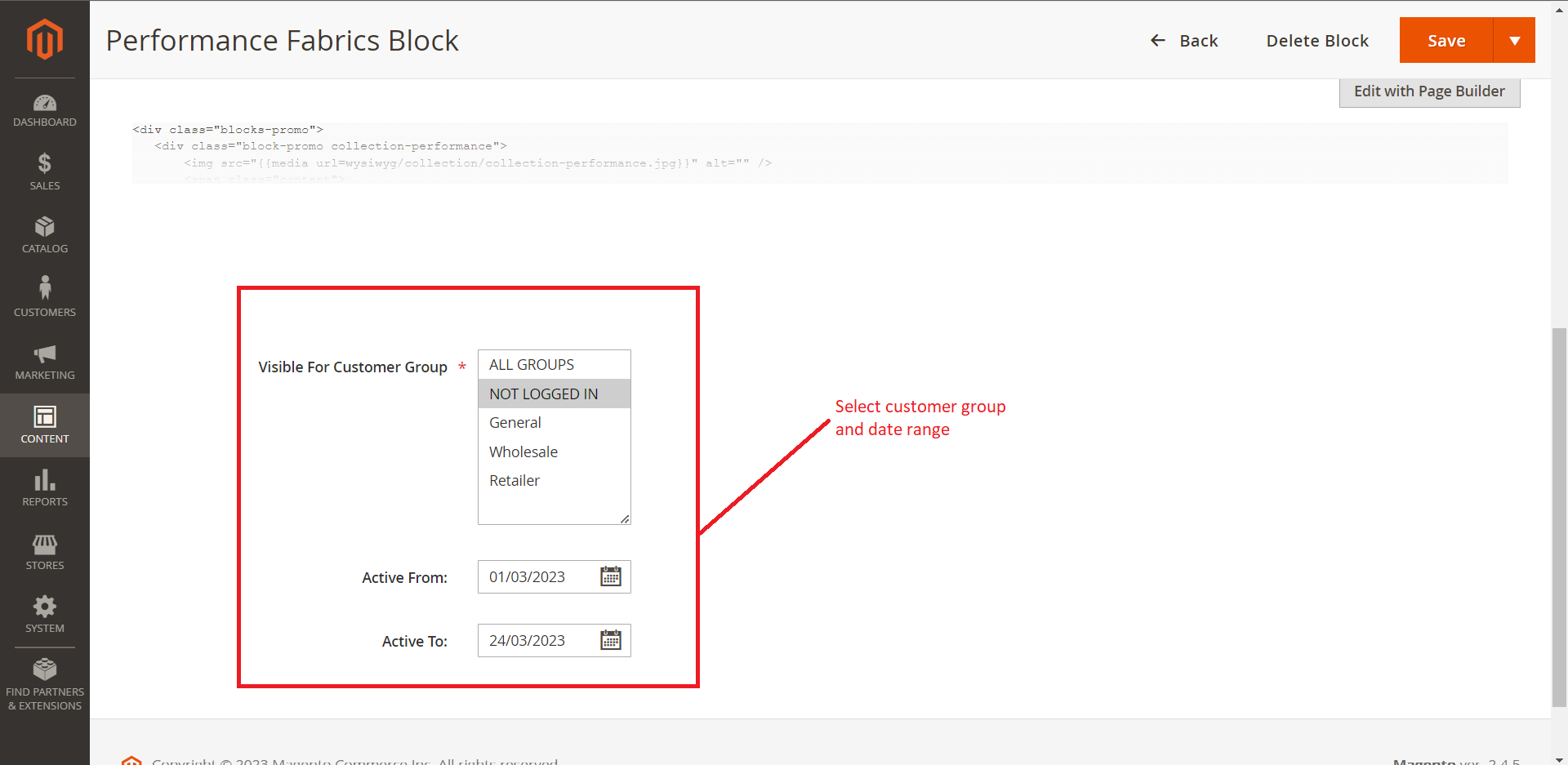Open the Dashboard panel from the sidebar

(45, 110)
